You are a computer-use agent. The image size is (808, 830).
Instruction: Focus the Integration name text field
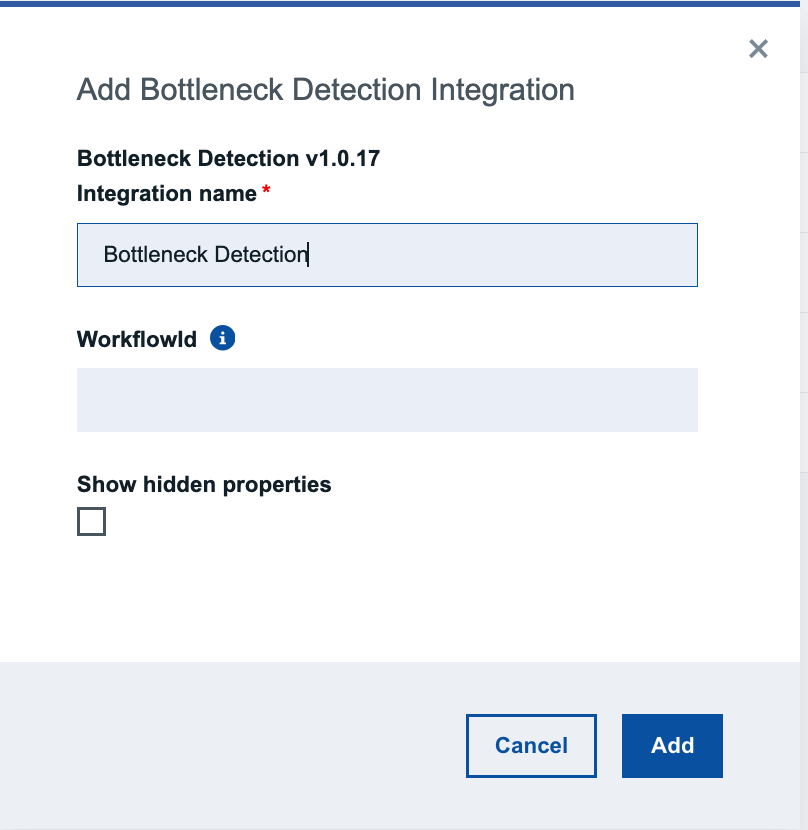(387, 255)
